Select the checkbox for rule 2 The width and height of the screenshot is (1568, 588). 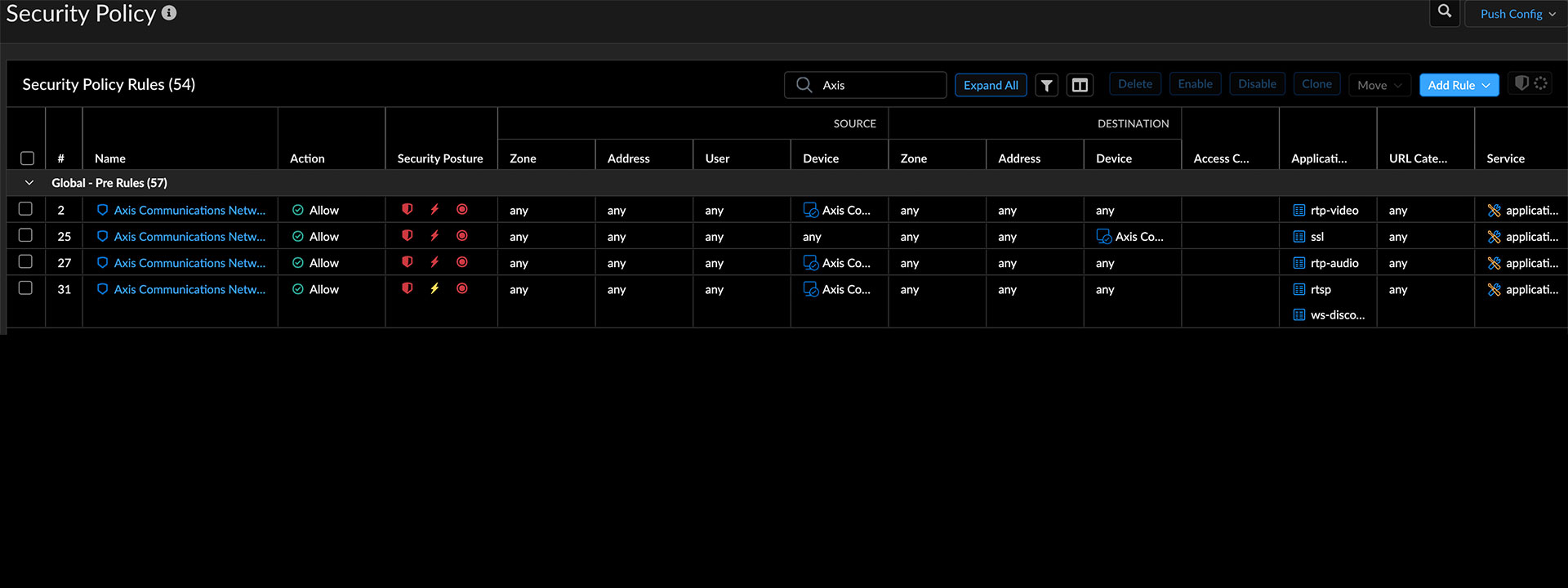pyautogui.click(x=26, y=209)
